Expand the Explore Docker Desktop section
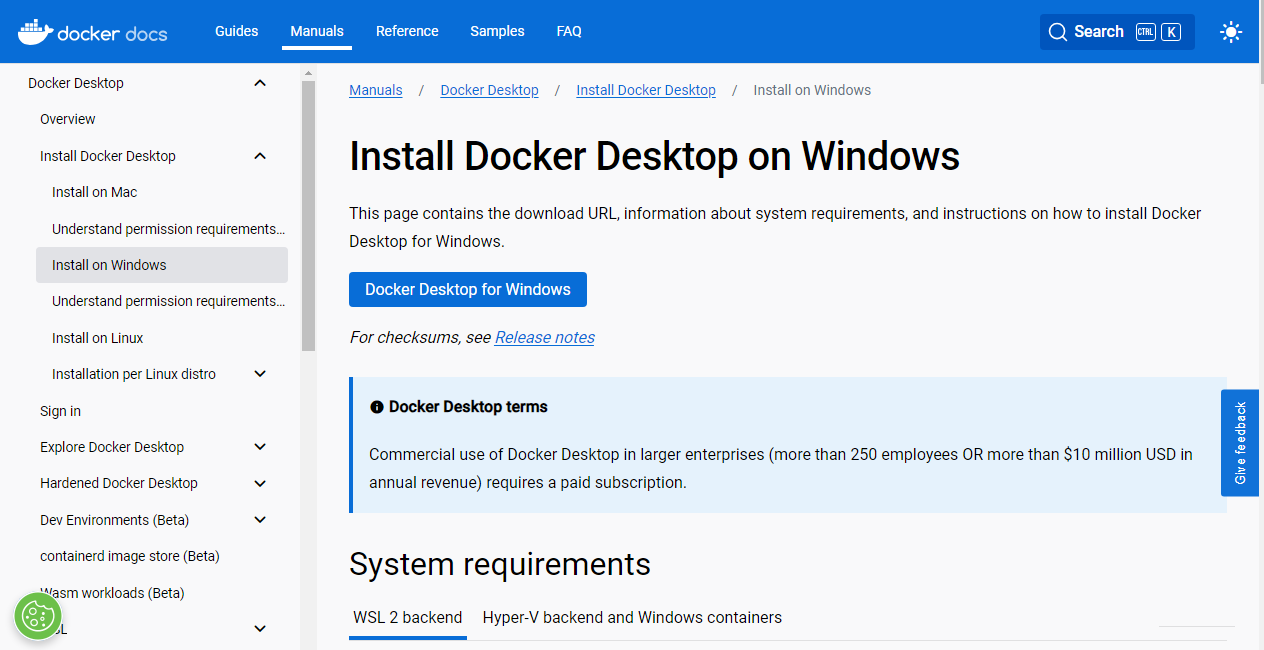Image resolution: width=1264 pixels, height=650 pixels. 259,447
